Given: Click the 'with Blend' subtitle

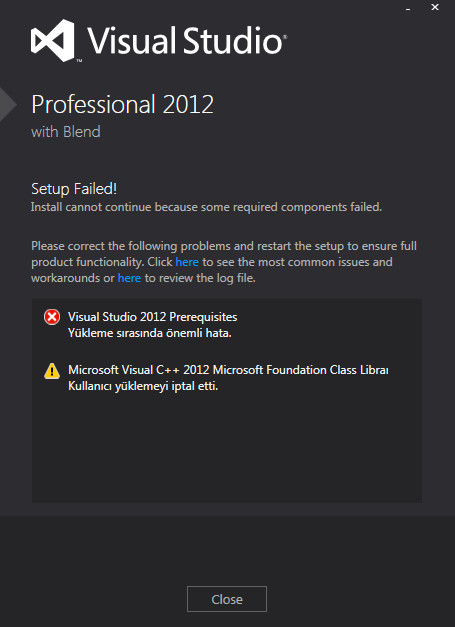Looking at the screenshot, I should pyautogui.click(x=66, y=132).
